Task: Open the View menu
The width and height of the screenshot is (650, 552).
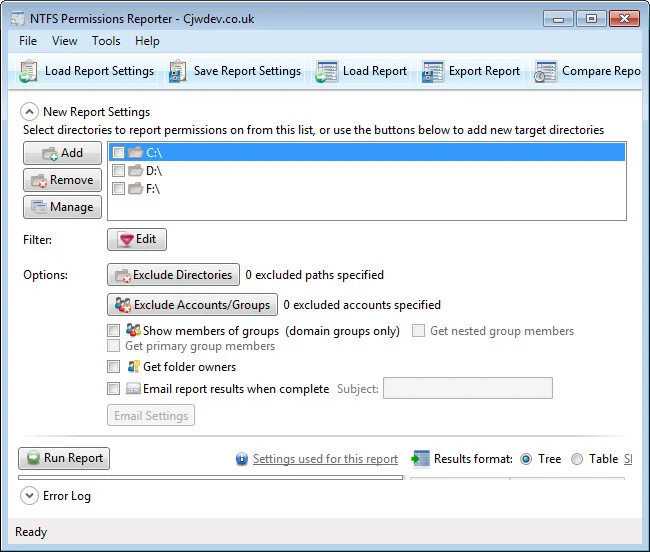Action: [x=64, y=41]
